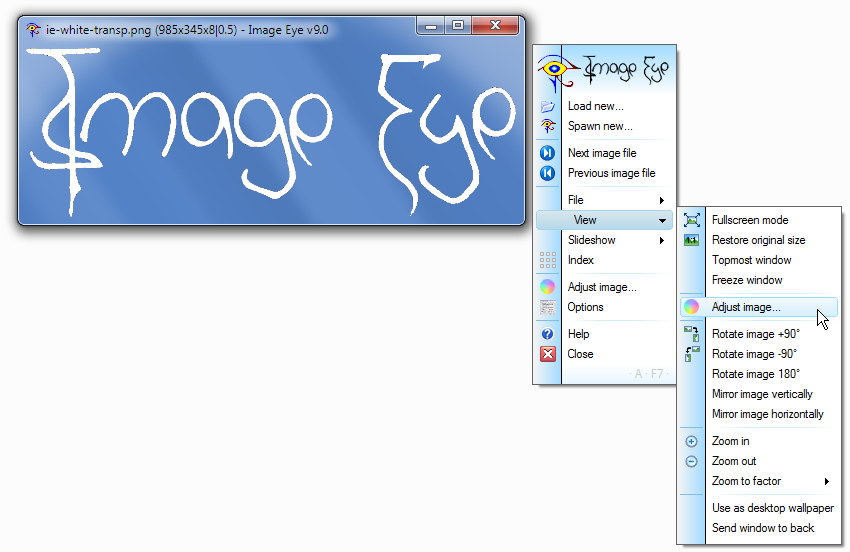Choose Load new... from the menu
The image size is (850, 552).
tap(596, 106)
